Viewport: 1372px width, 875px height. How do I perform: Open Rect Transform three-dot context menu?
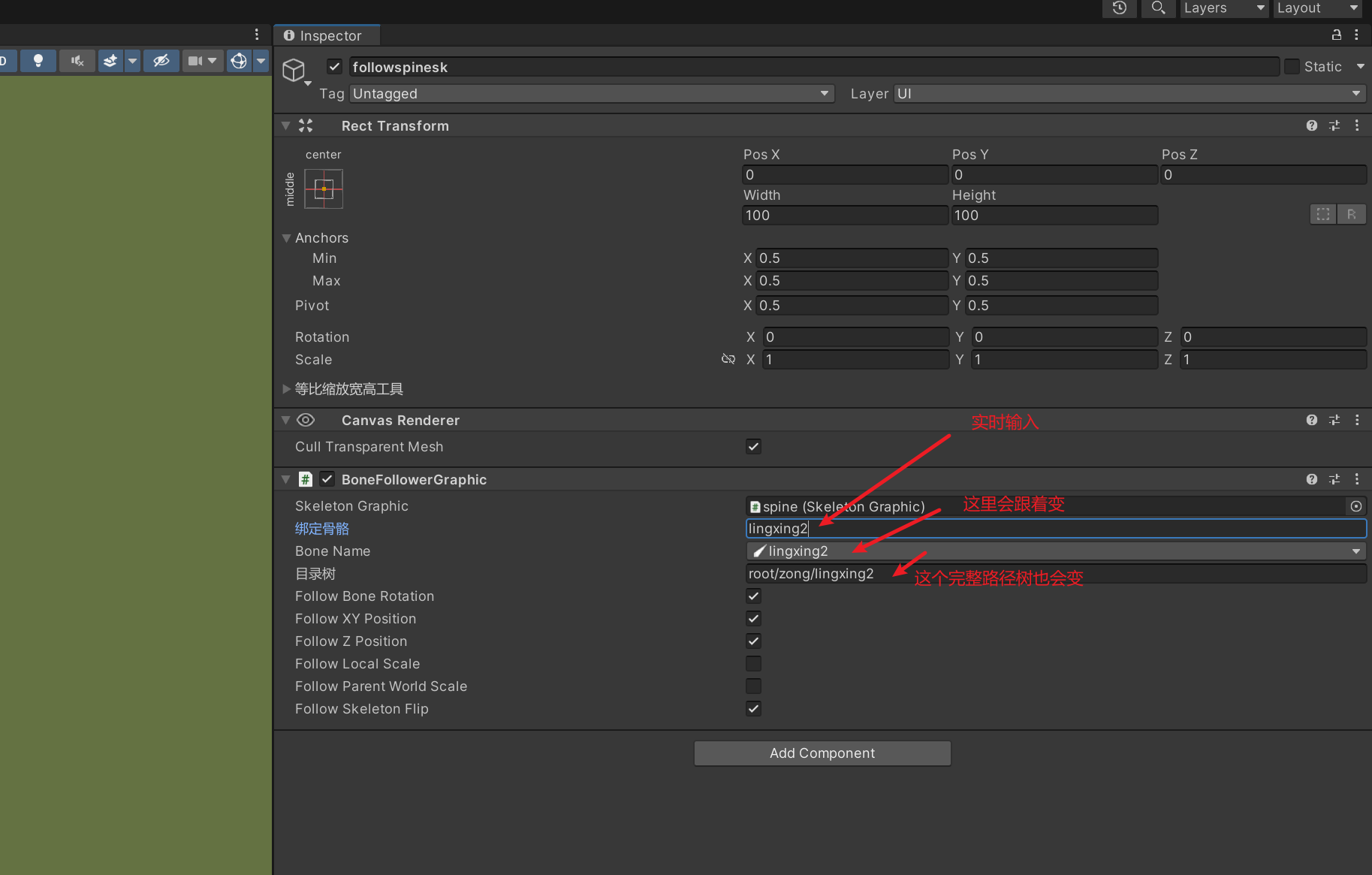1357,125
